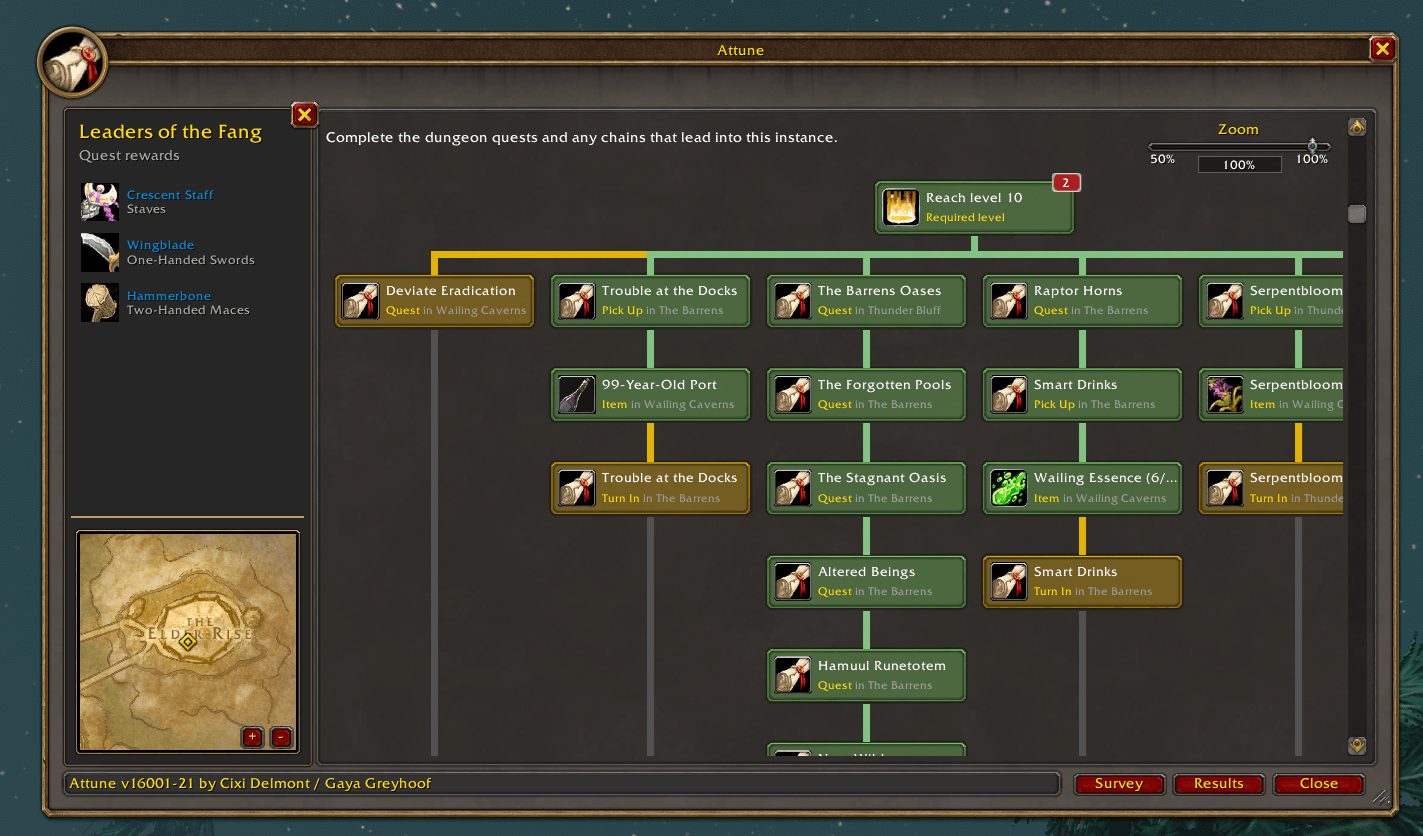The height and width of the screenshot is (836, 1423).
Task: Click the resize grip in the window corner
Action: [1381, 796]
